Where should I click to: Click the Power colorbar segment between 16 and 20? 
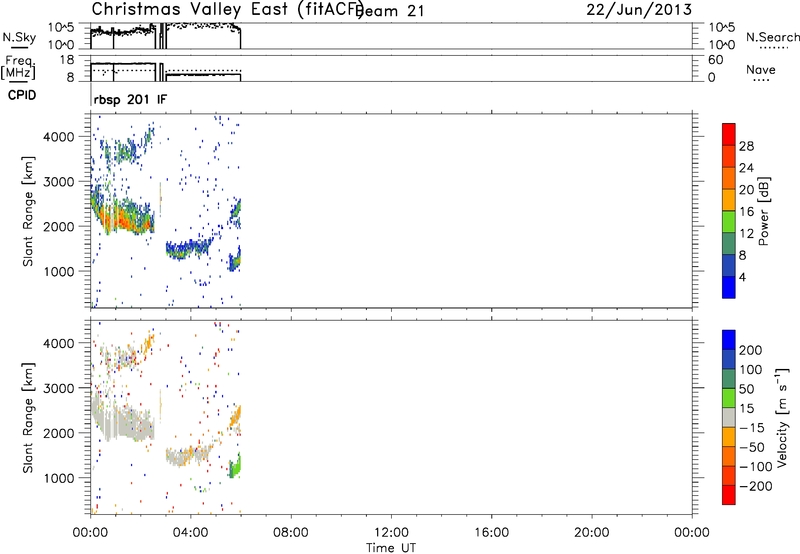tap(729, 200)
